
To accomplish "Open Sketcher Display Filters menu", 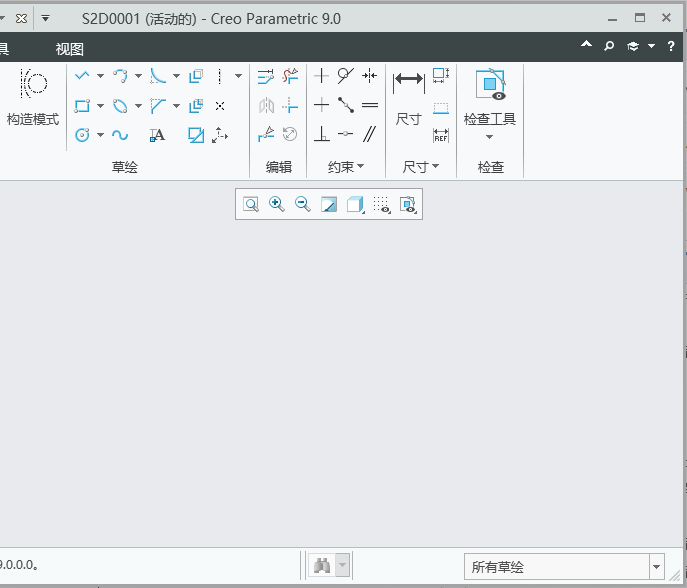I will (382, 205).
